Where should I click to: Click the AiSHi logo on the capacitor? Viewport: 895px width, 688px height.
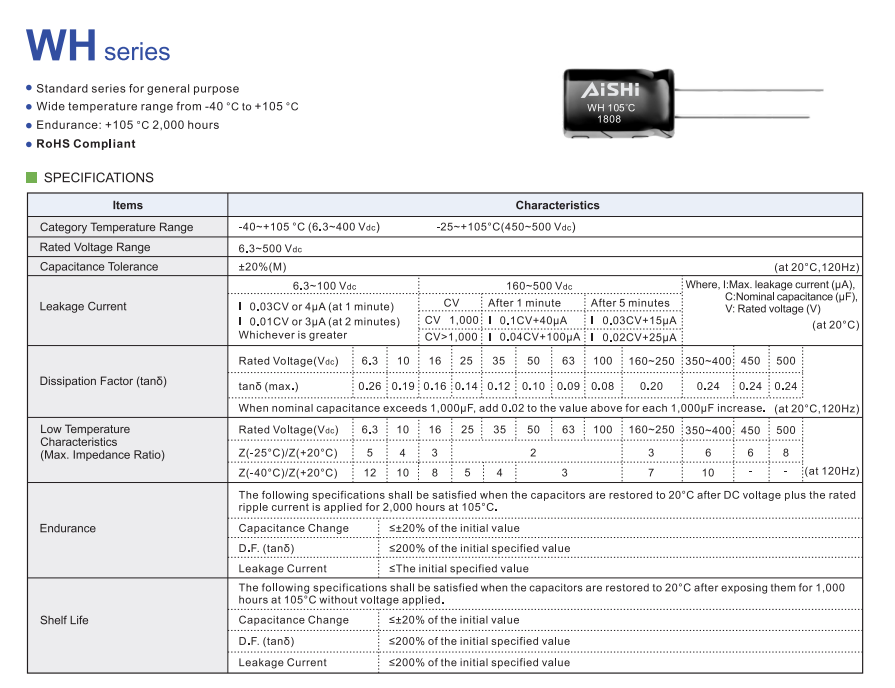pyautogui.click(x=603, y=90)
